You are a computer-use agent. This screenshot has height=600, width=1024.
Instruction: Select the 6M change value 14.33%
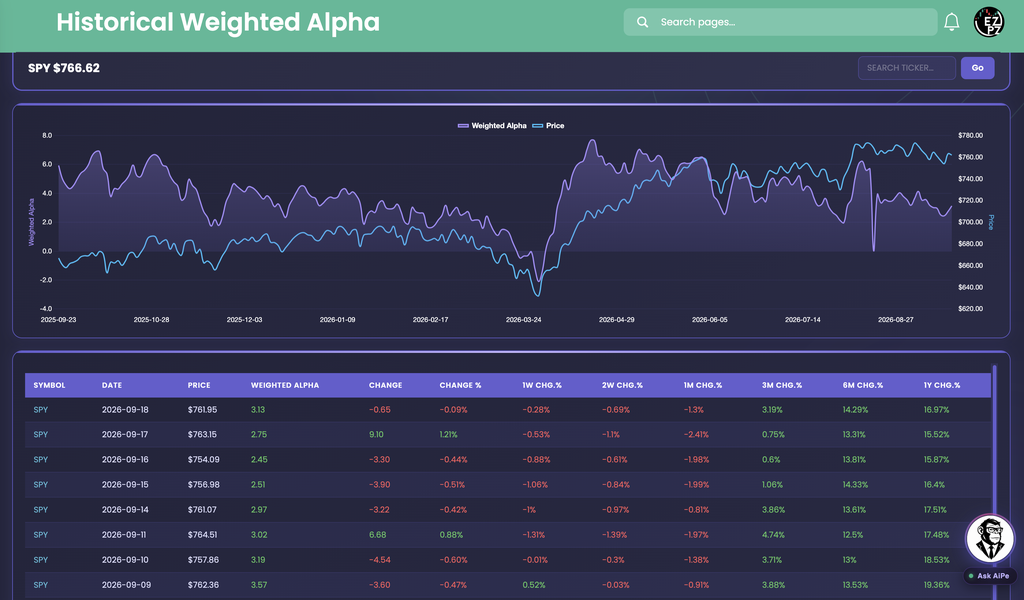click(856, 485)
